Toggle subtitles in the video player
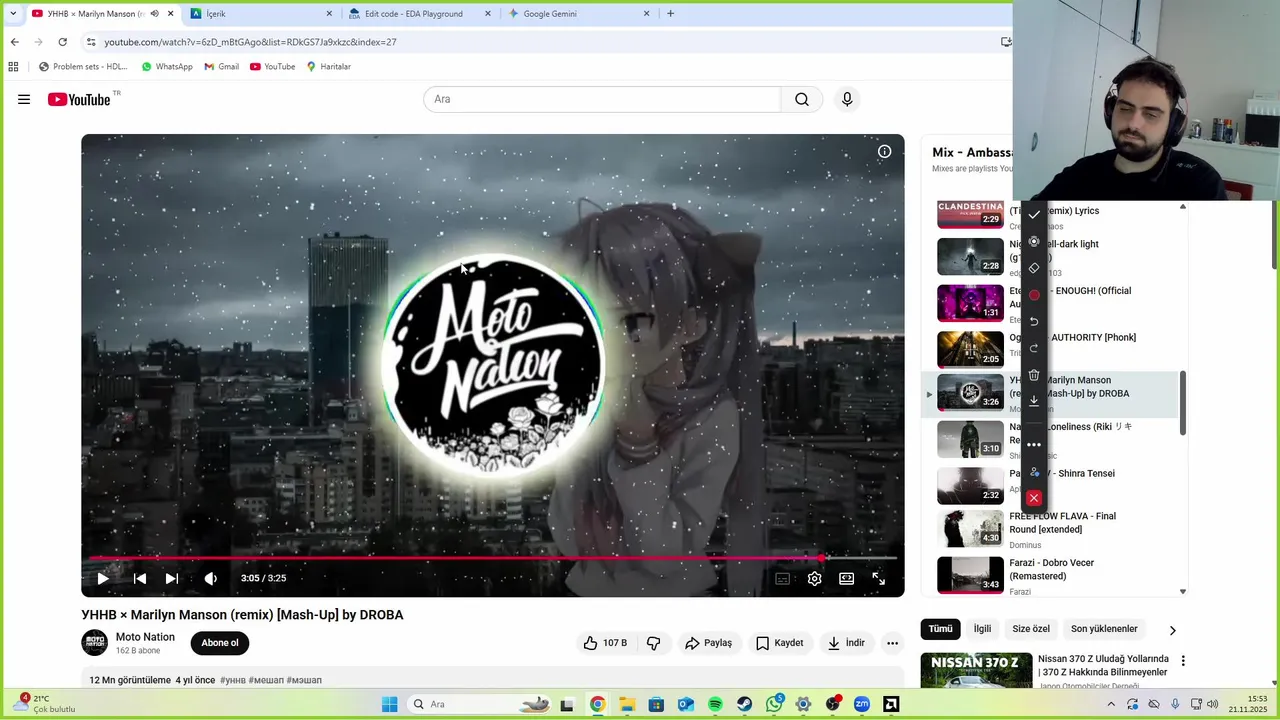 coord(783,578)
